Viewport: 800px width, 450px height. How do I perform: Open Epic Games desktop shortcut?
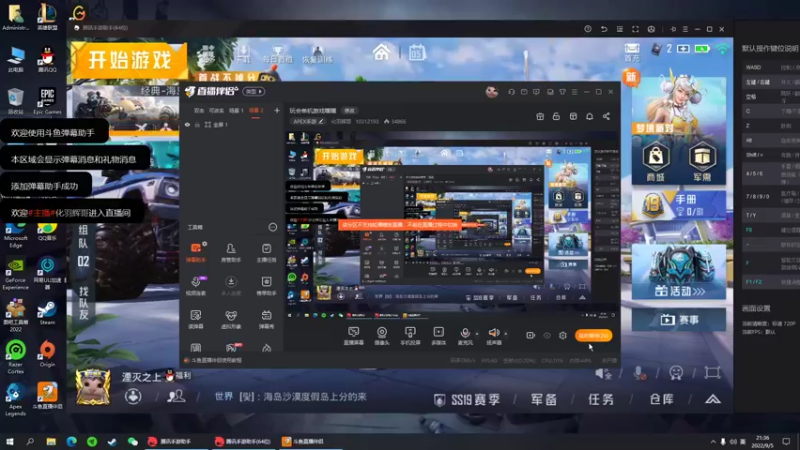point(47,101)
